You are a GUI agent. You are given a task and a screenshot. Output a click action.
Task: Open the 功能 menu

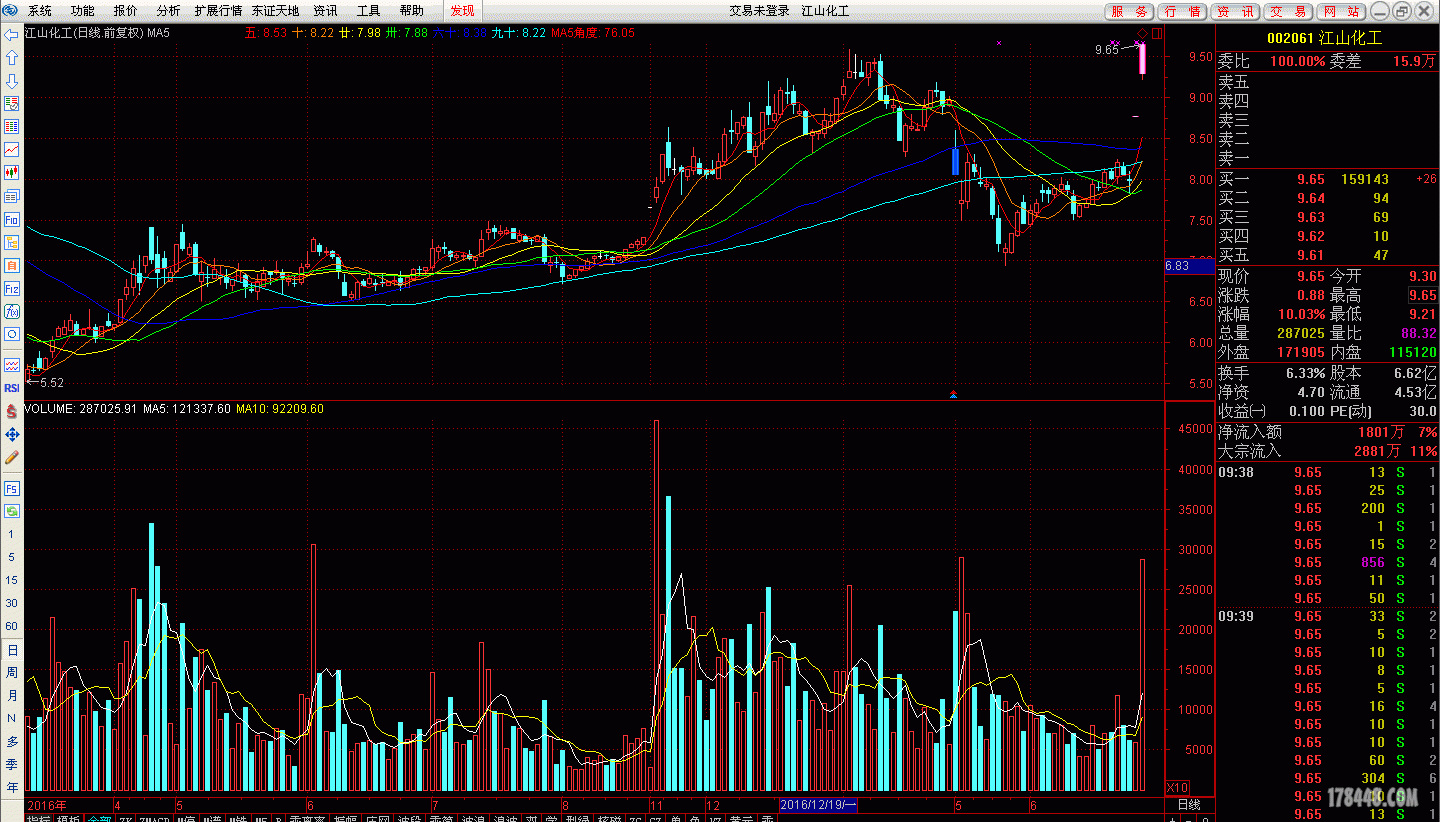click(x=83, y=11)
